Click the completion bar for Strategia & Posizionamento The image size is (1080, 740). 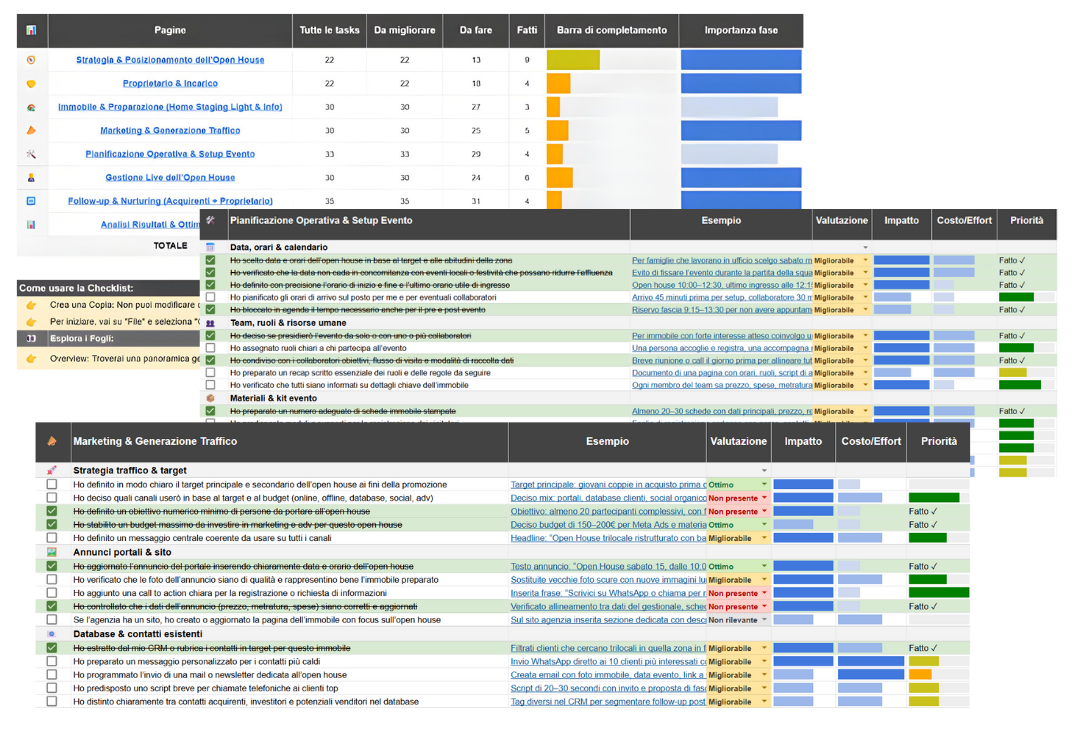click(574, 60)
